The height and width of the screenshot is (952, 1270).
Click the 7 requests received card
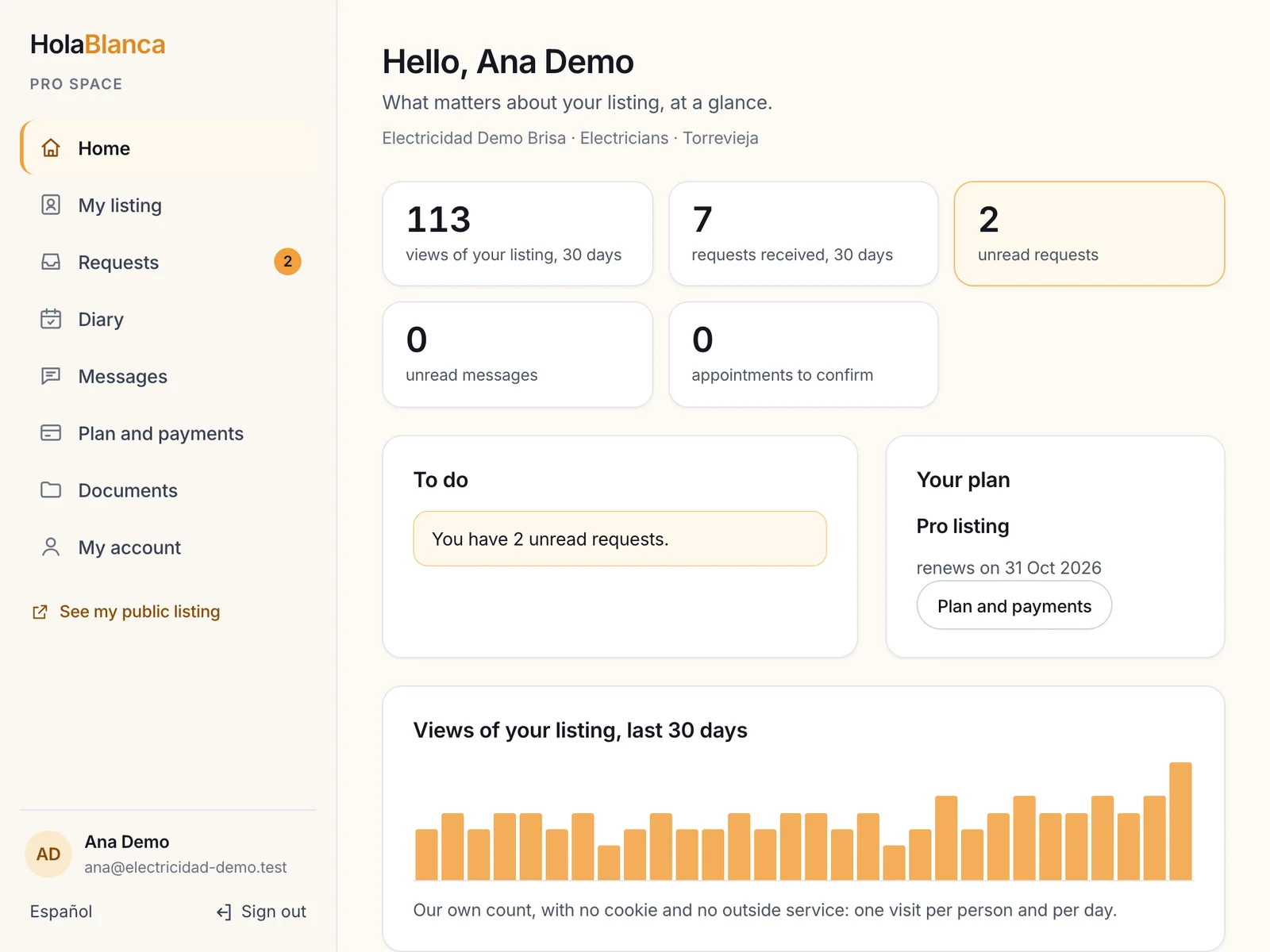(x=803, y=234)
